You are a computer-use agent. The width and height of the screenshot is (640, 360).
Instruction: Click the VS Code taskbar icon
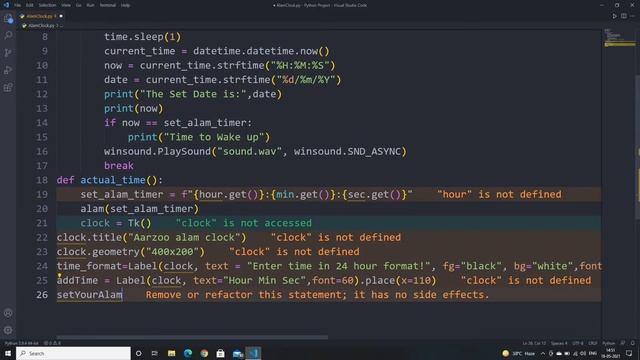[x=253, y=353]
